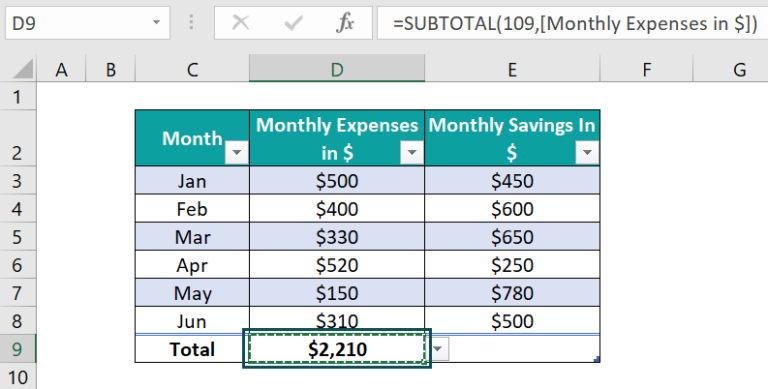Select row 3 header

pos(18,181)
